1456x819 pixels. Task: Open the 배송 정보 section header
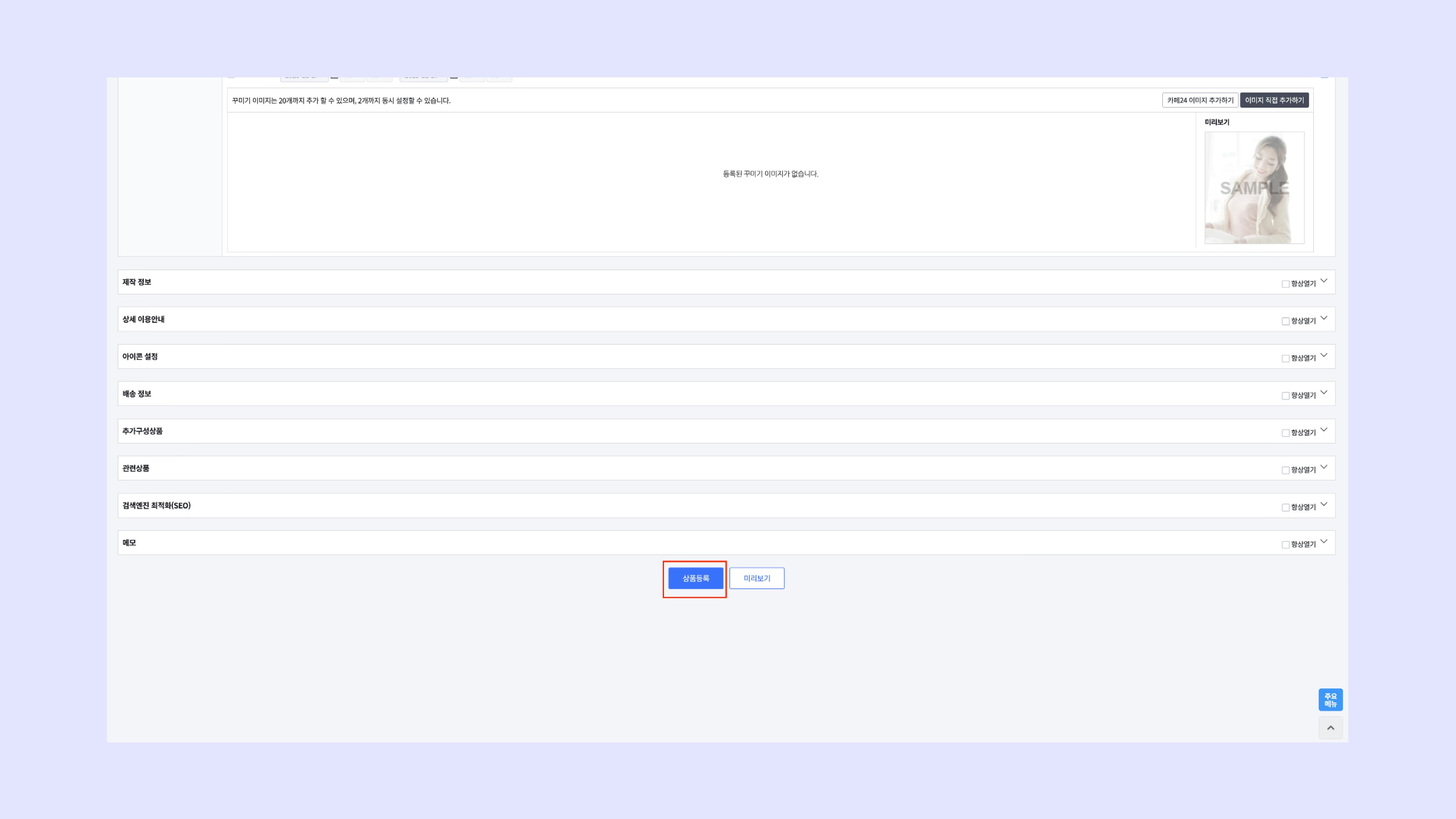[137, 394]
